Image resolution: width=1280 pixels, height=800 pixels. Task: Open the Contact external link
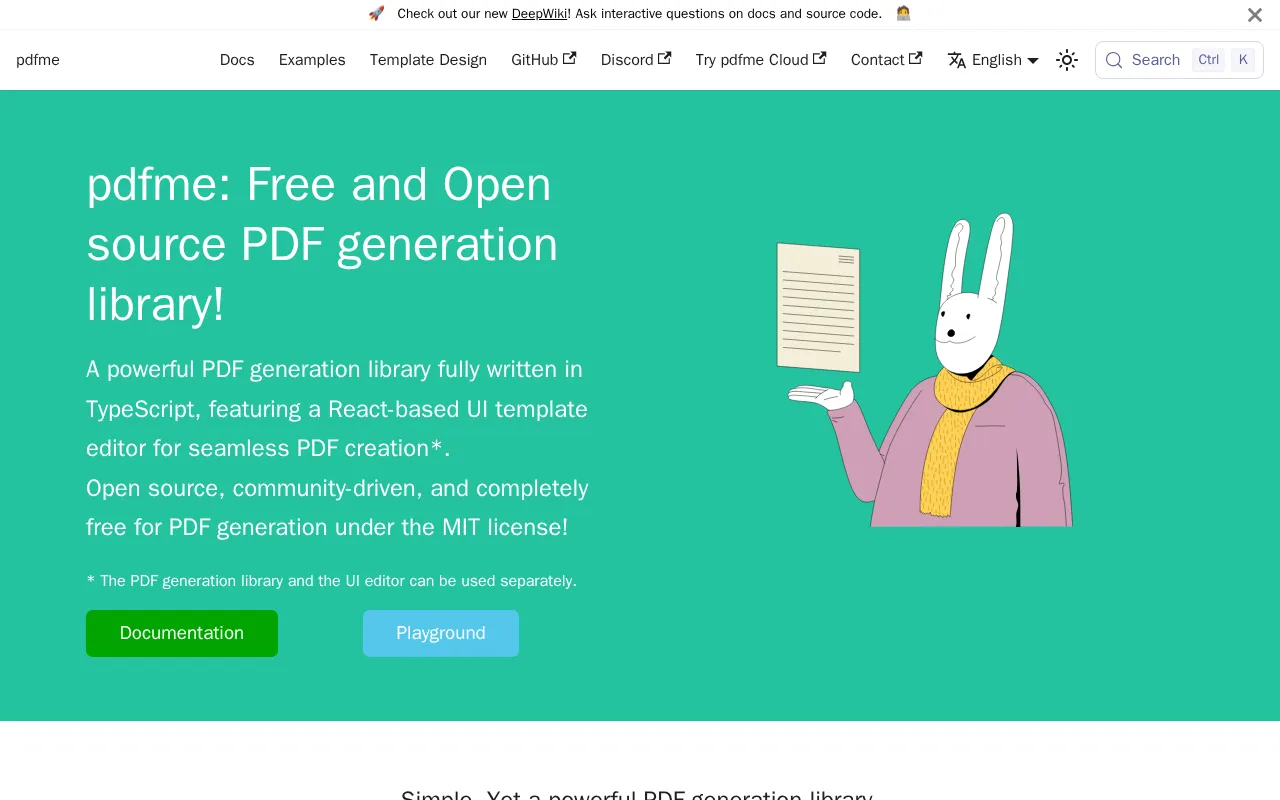pyautogui.click(x=886, y=60)
